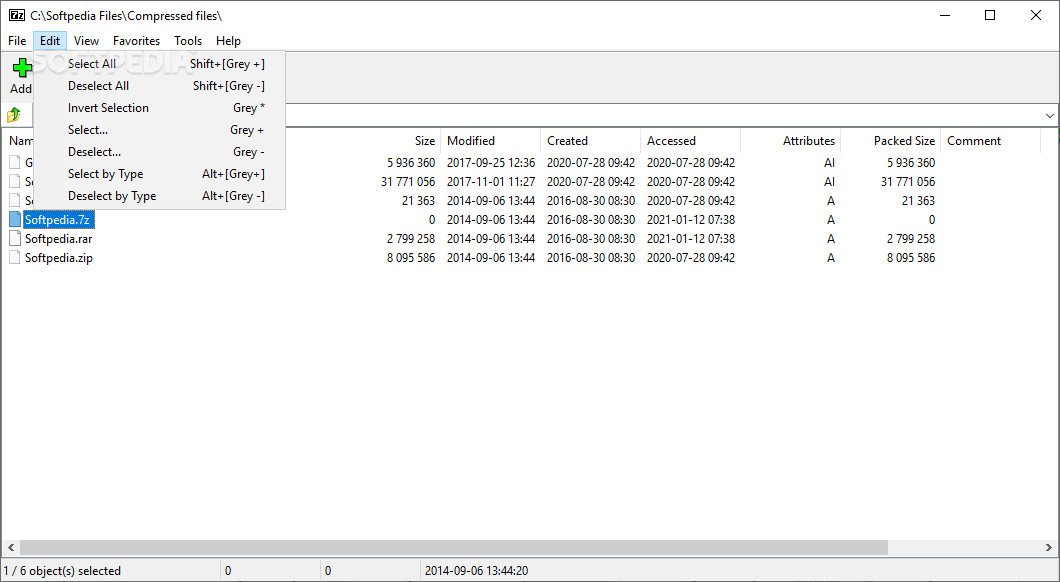This screenshot has width=1060, height=582.
Task: Select the Softpedia.rar file name
Action: (x=59, y=239)
